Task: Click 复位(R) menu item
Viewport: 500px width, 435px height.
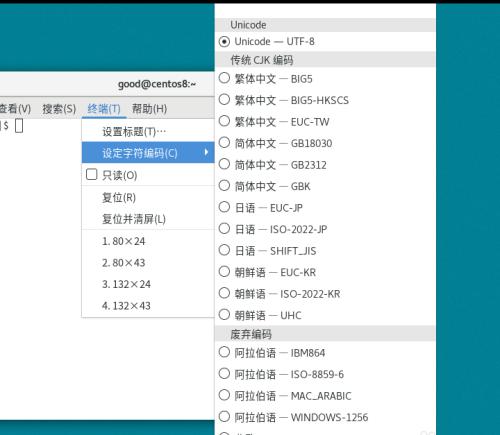Action: tap(148, 197)
